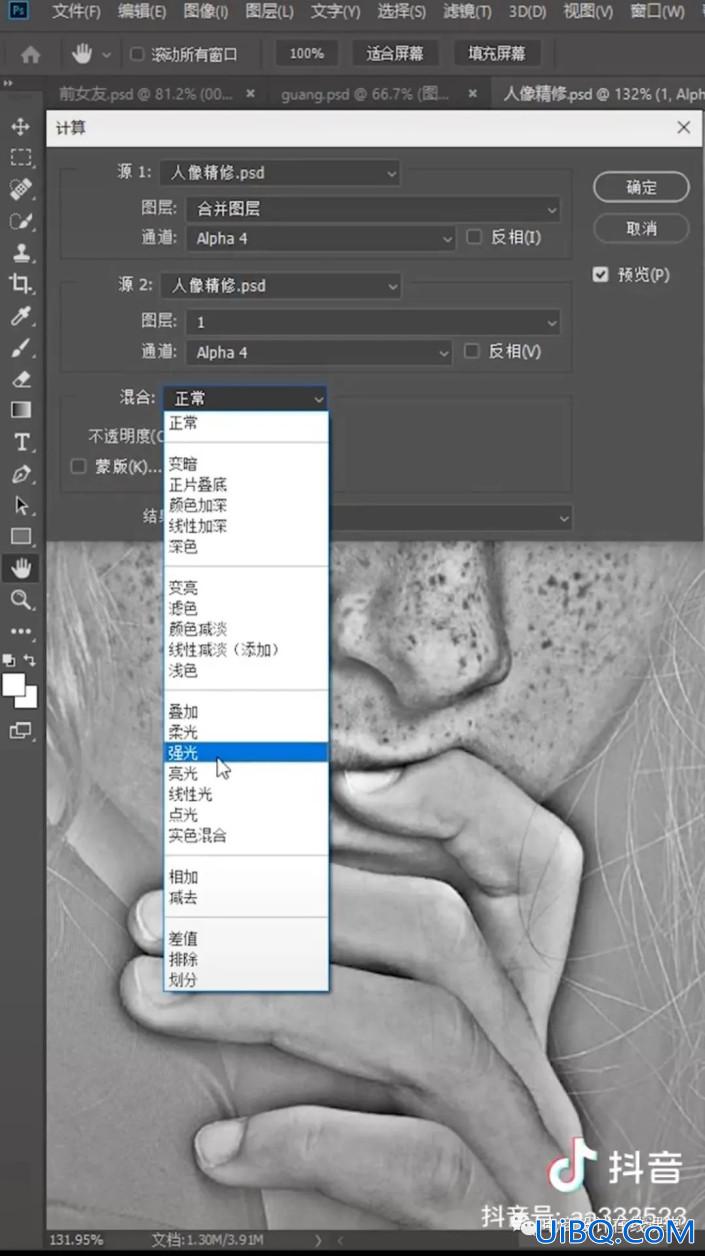This screenshot has height=1256, width=705.
Task: Open source 2 图层 dropdown showing 1
Action: point(373,322)
